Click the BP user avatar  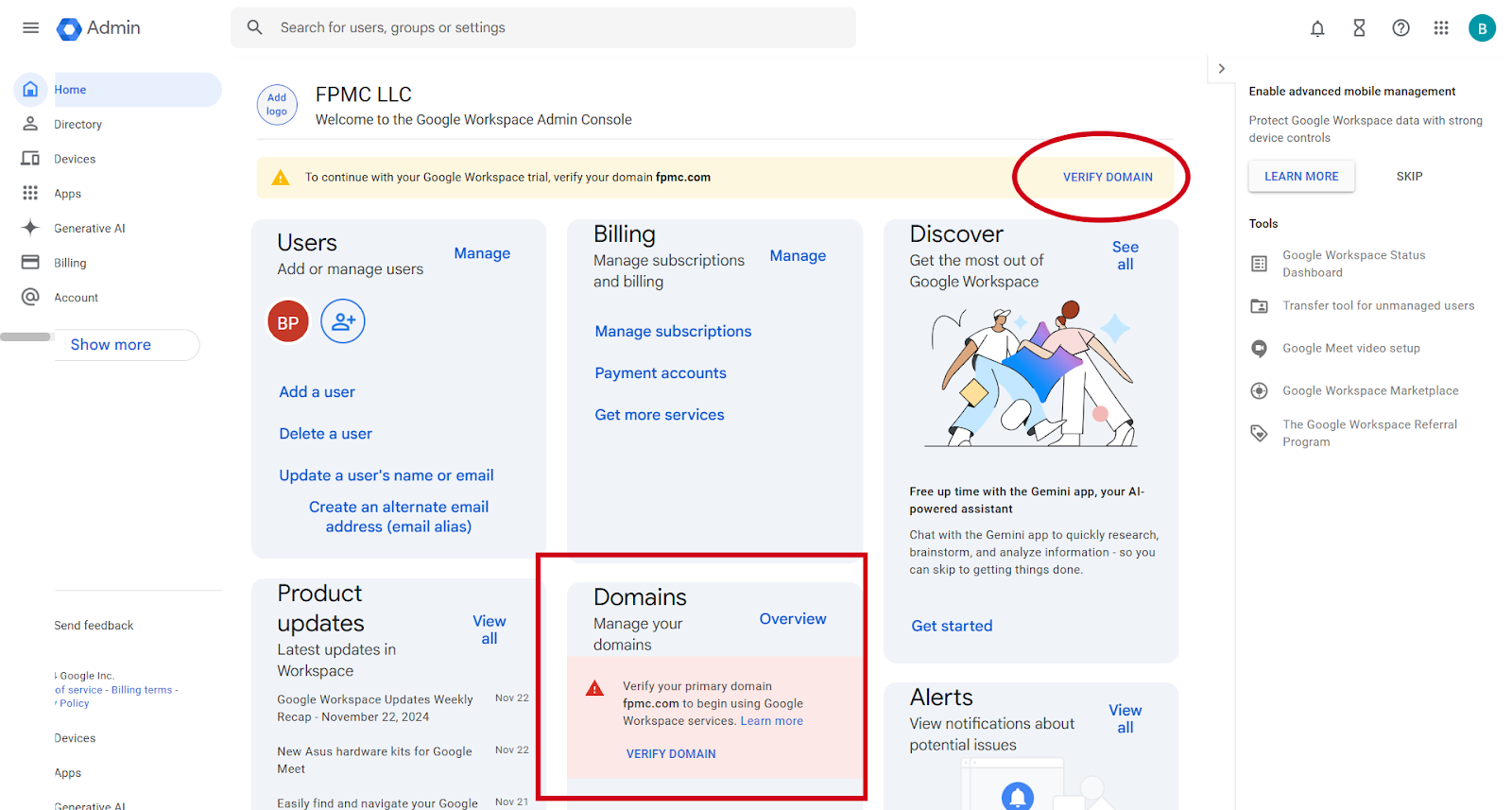click(x=288, y=322)
